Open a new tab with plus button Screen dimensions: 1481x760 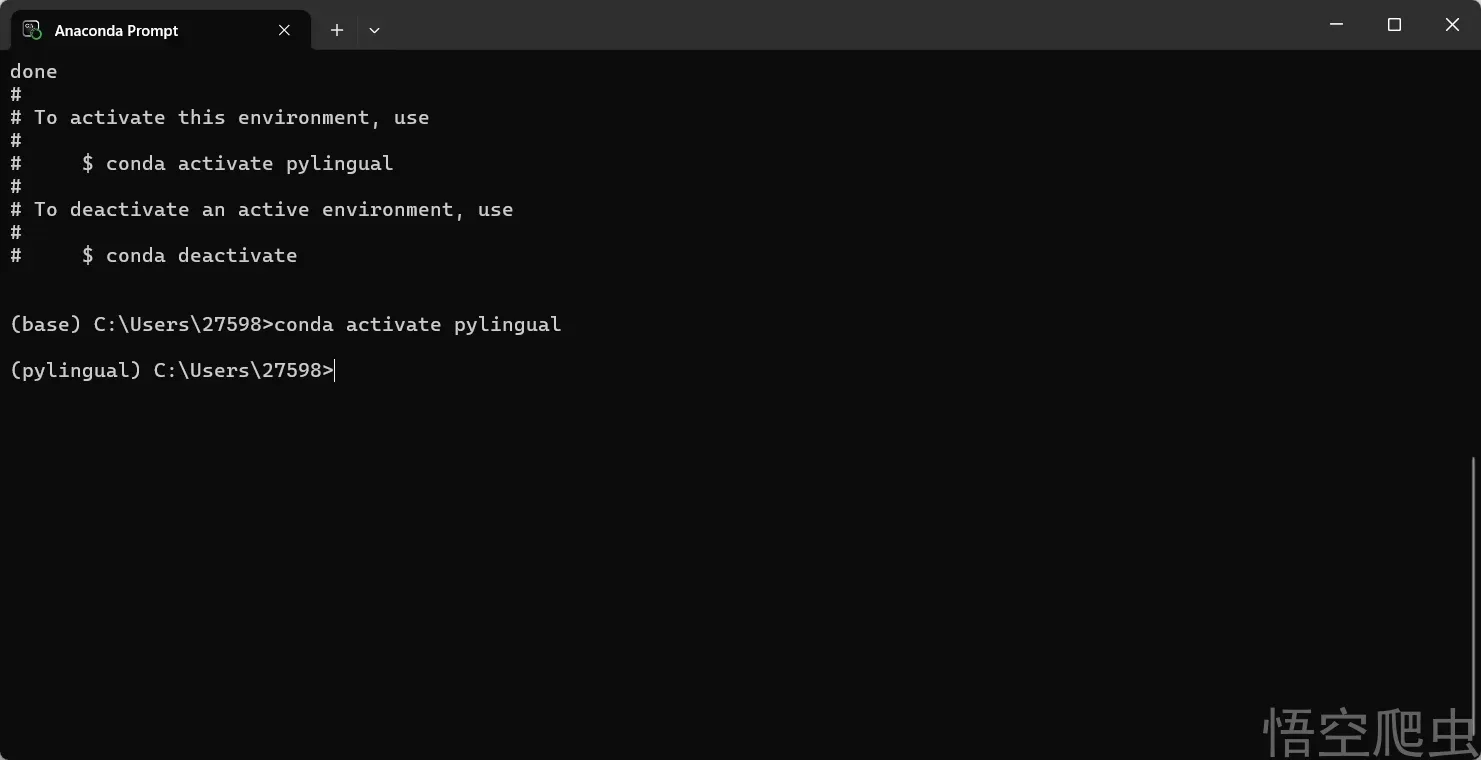(x=337, y=30)
